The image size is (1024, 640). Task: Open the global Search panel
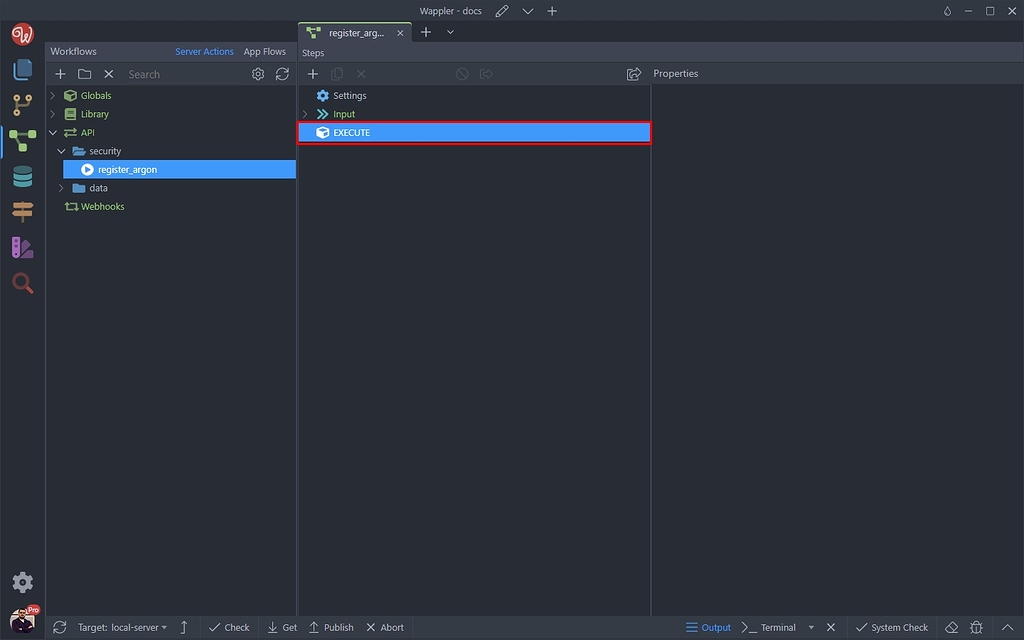click(x=22, y=283)
